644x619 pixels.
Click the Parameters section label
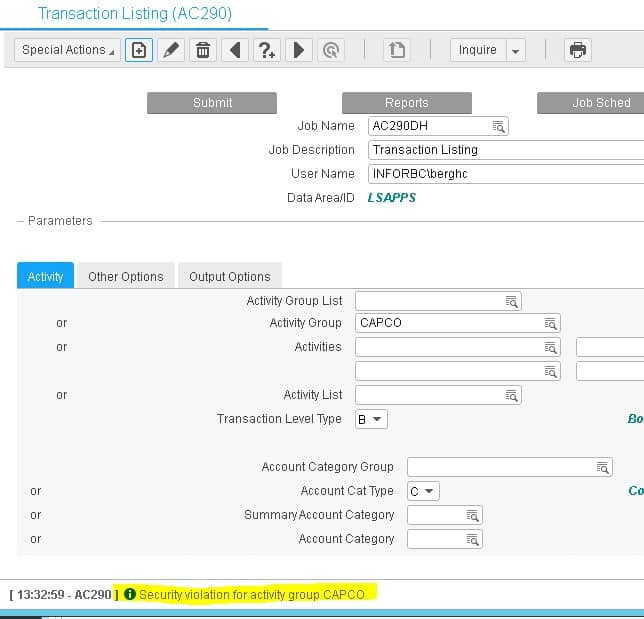(x=60, y=221)
